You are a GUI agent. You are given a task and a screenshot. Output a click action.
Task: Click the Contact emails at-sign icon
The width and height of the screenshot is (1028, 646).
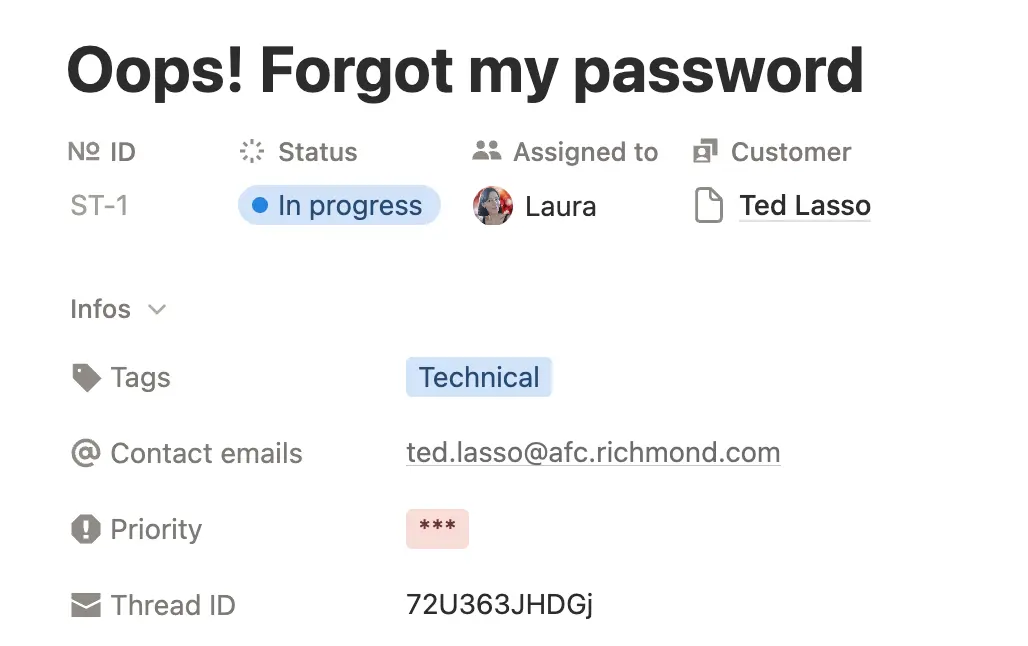click(x=86, y=453)
